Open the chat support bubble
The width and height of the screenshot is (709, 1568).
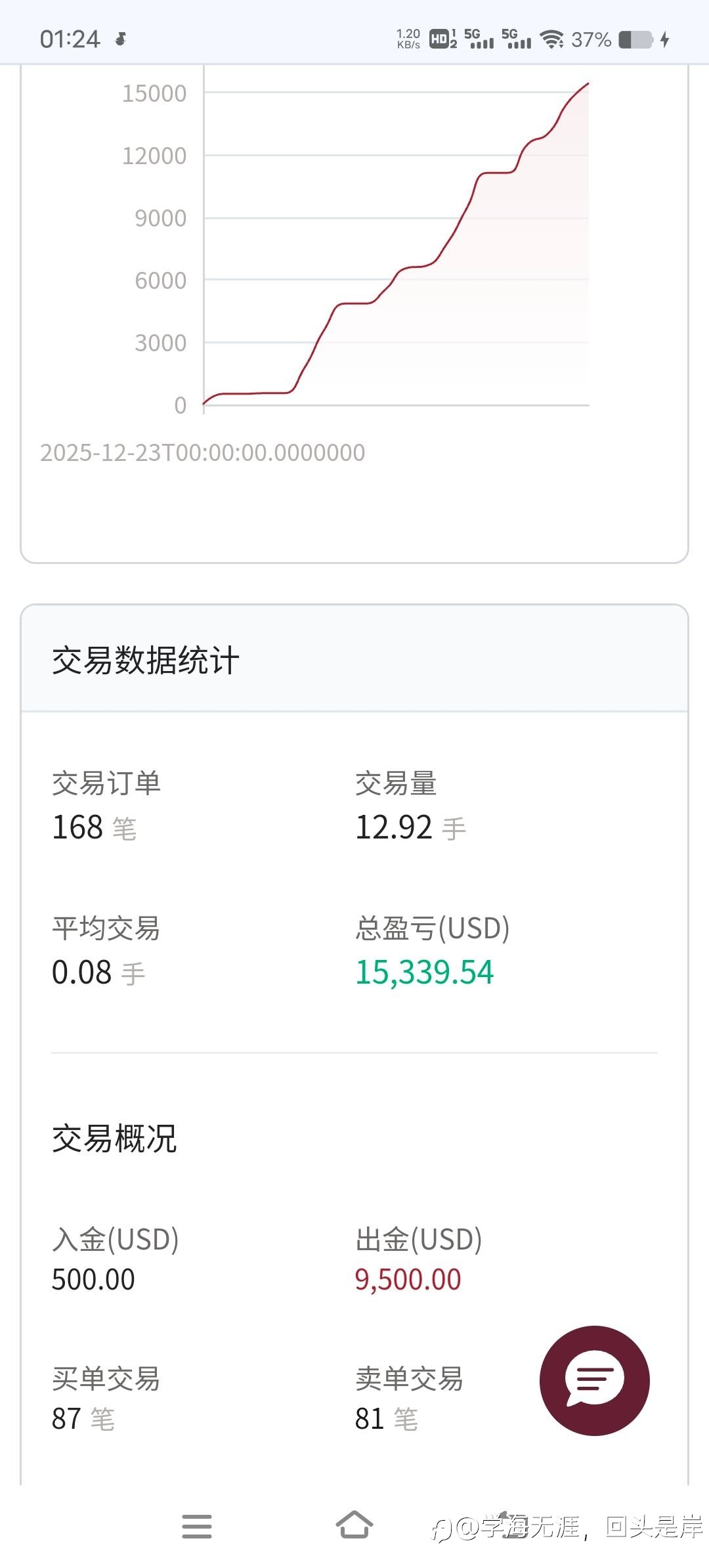pos(594,1380)
